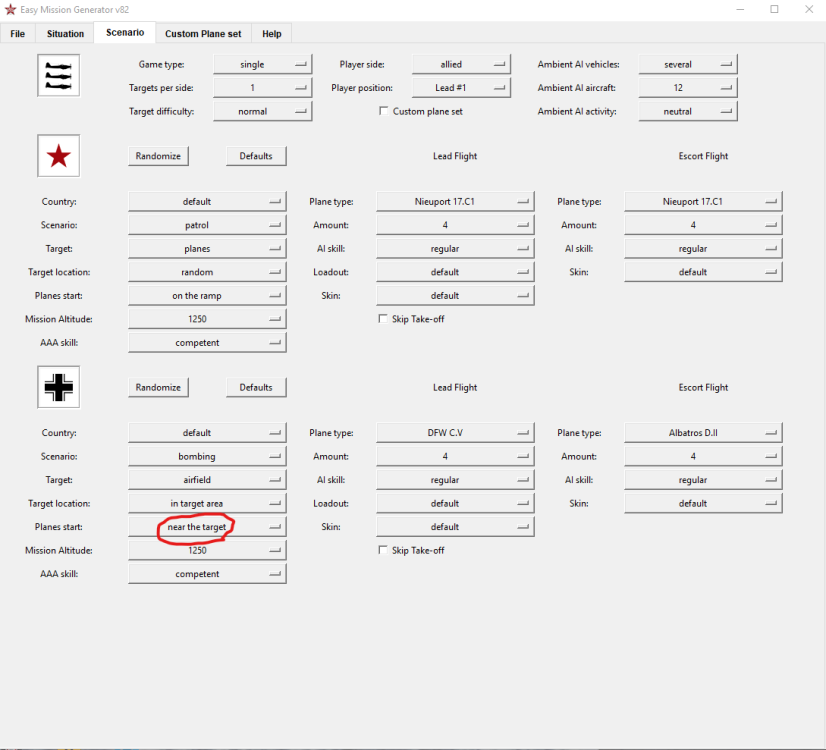826x750 pixels.
Task: Toggle axis Skip Take-off checkbox
Action: [x=383, y=550]
